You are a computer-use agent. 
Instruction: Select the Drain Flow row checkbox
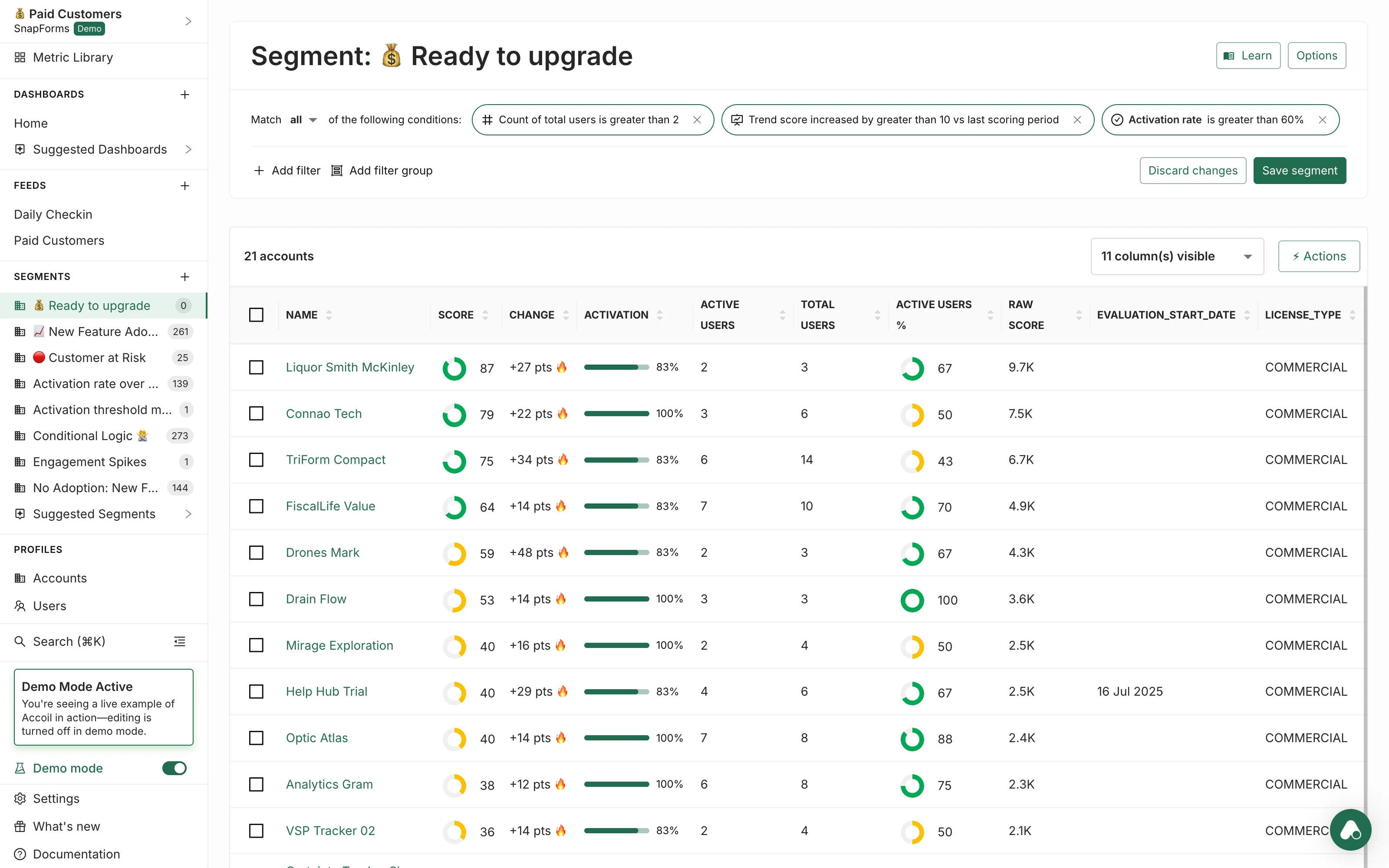[x=256, y=599]
